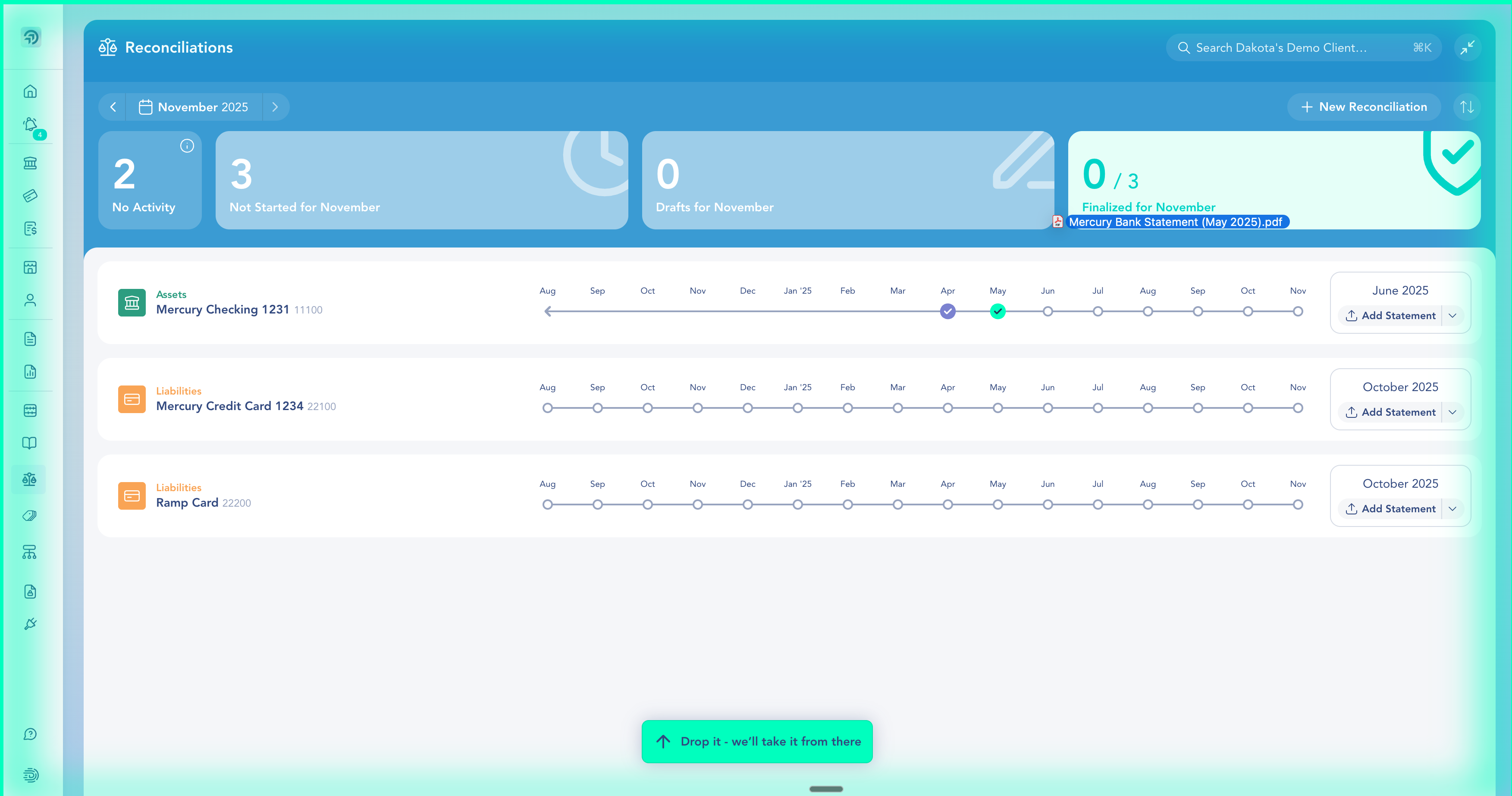Click the bank building sidebar icon
Viewport: 1512px width, 796px height.
[x=30, y=163]
